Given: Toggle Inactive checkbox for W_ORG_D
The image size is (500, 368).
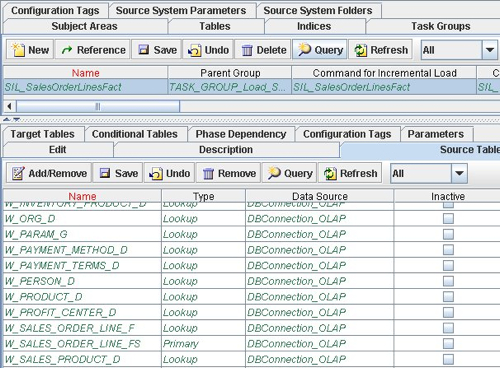Looking at the screenshot, I should [x=448, y=219].
